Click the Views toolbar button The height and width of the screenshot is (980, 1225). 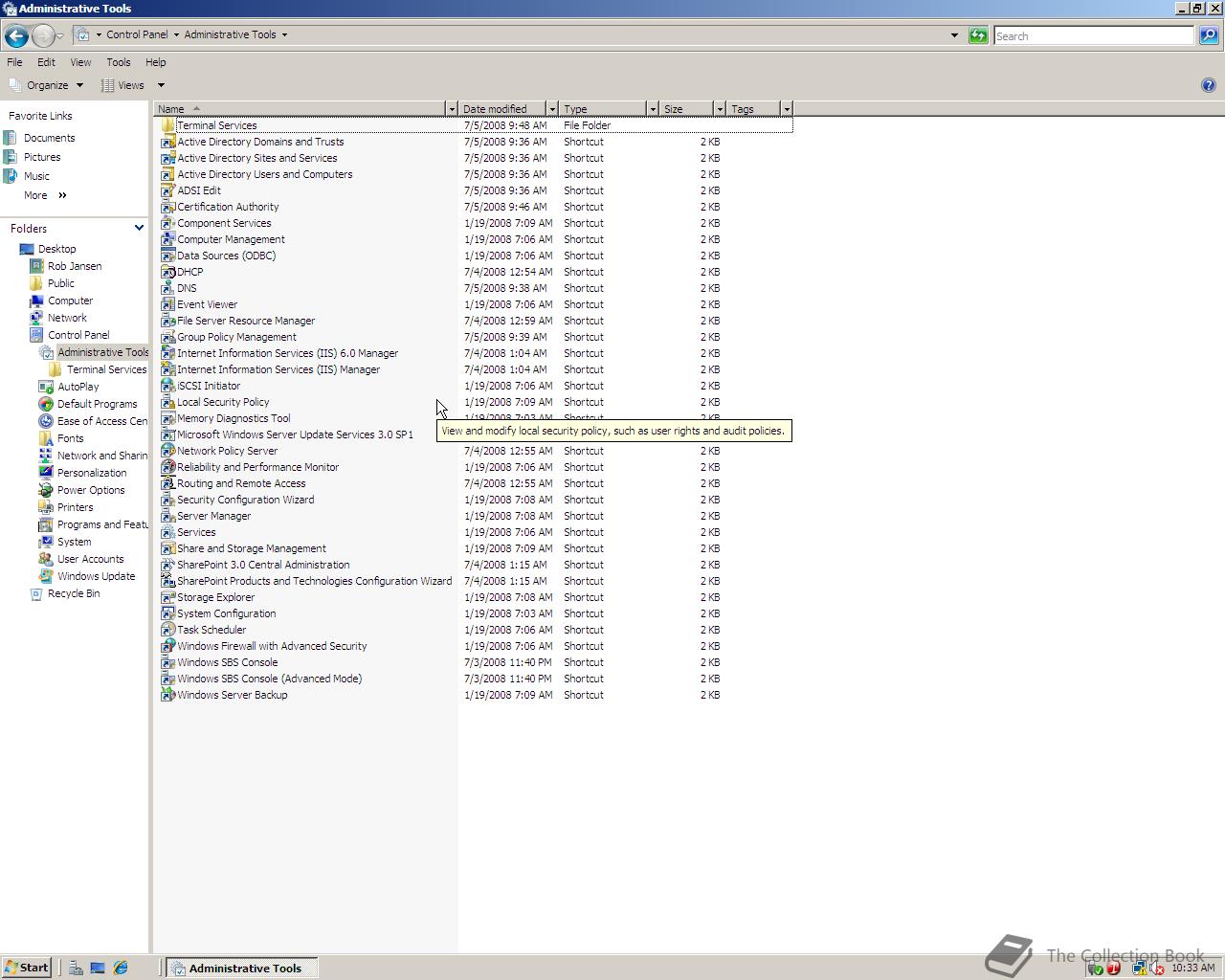124,85
